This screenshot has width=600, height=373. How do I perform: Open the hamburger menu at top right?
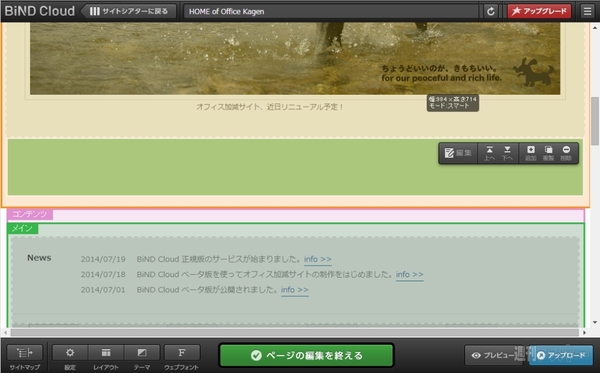coord(587,11)
